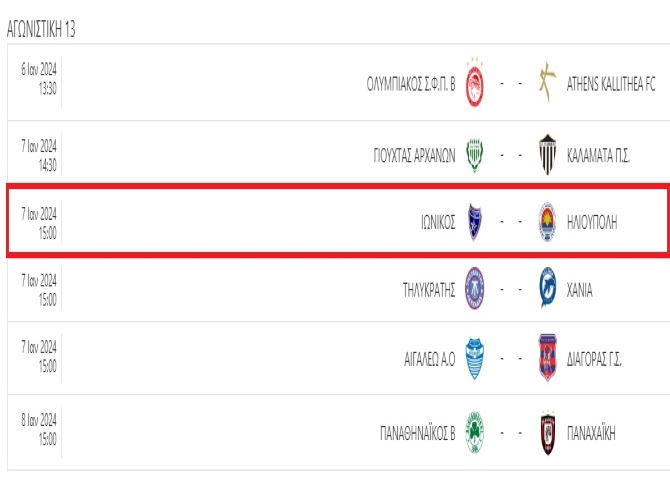
Task: Click the ATHENS KALLITHEA FC team name
Action: [611, 84]
